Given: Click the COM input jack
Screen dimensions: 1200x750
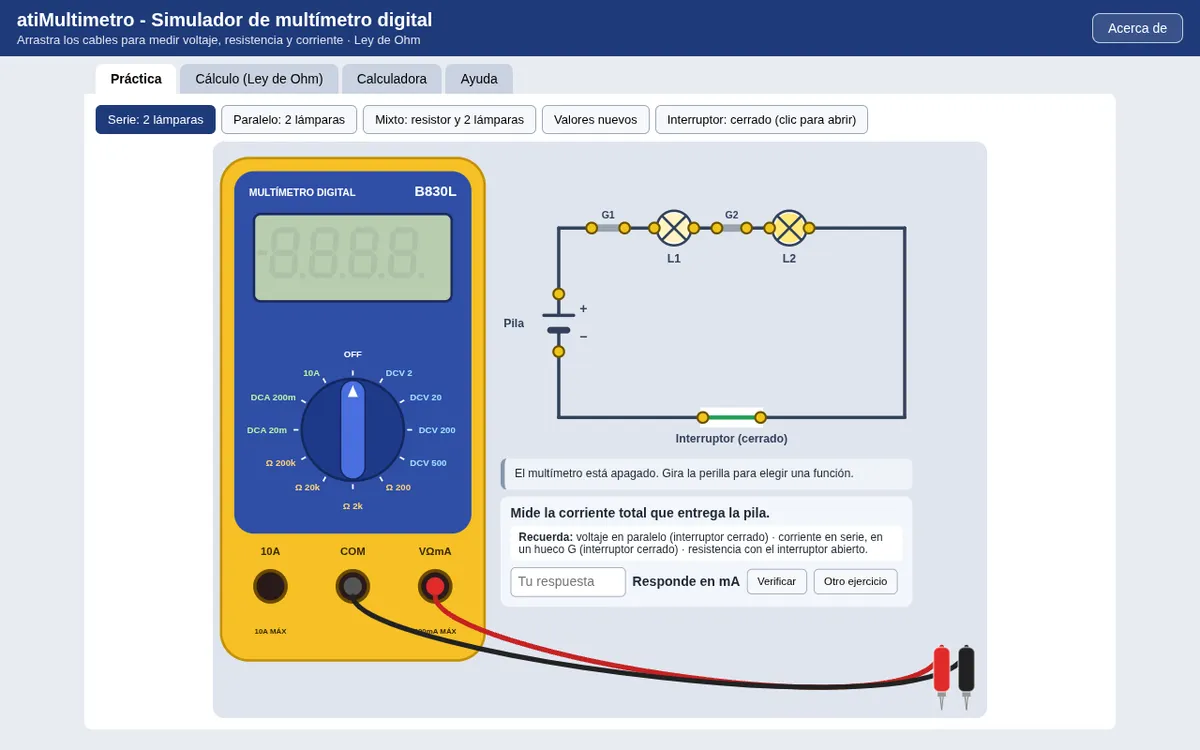Looking at the screenshot, I should coord(352,587).
